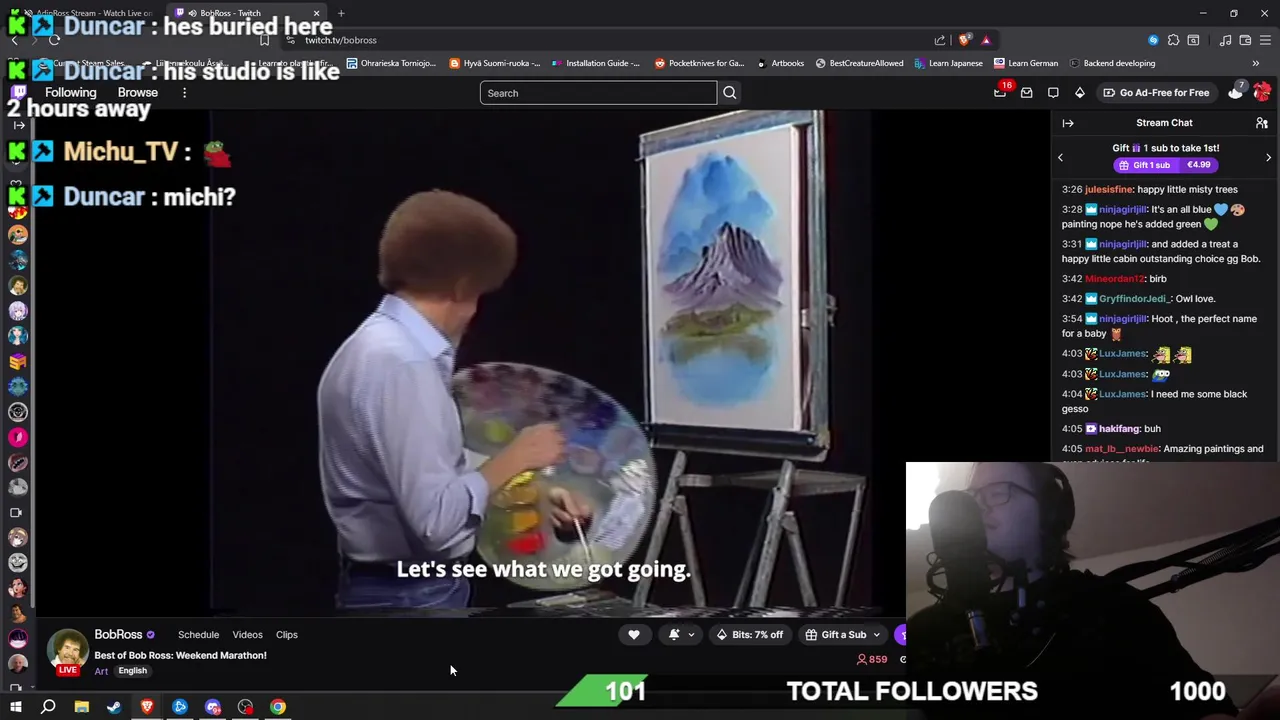Click the Get Bits diamond icon in top nav
1280x720 pixels.
click(x=1080, y=93)
